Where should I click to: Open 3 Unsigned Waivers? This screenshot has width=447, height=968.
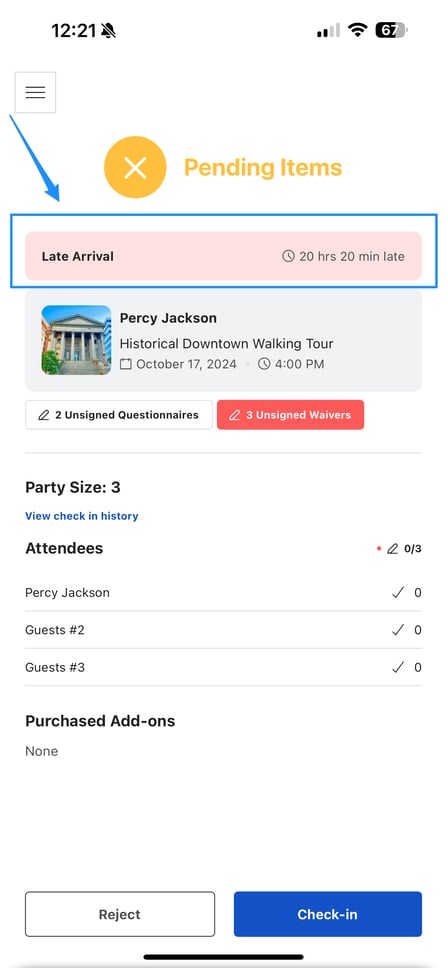(290, 415)
